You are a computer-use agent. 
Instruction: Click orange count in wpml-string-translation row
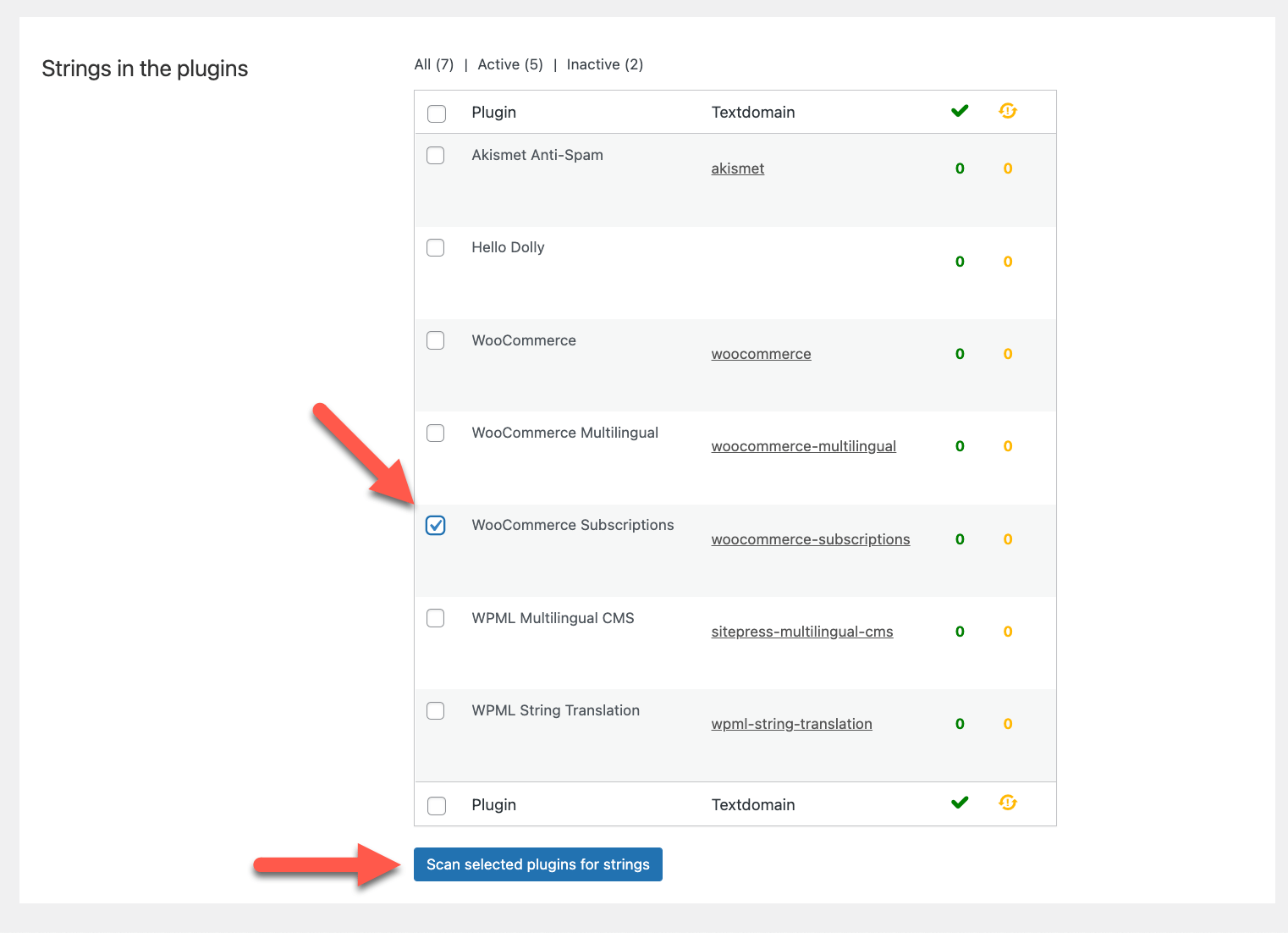1008,724
